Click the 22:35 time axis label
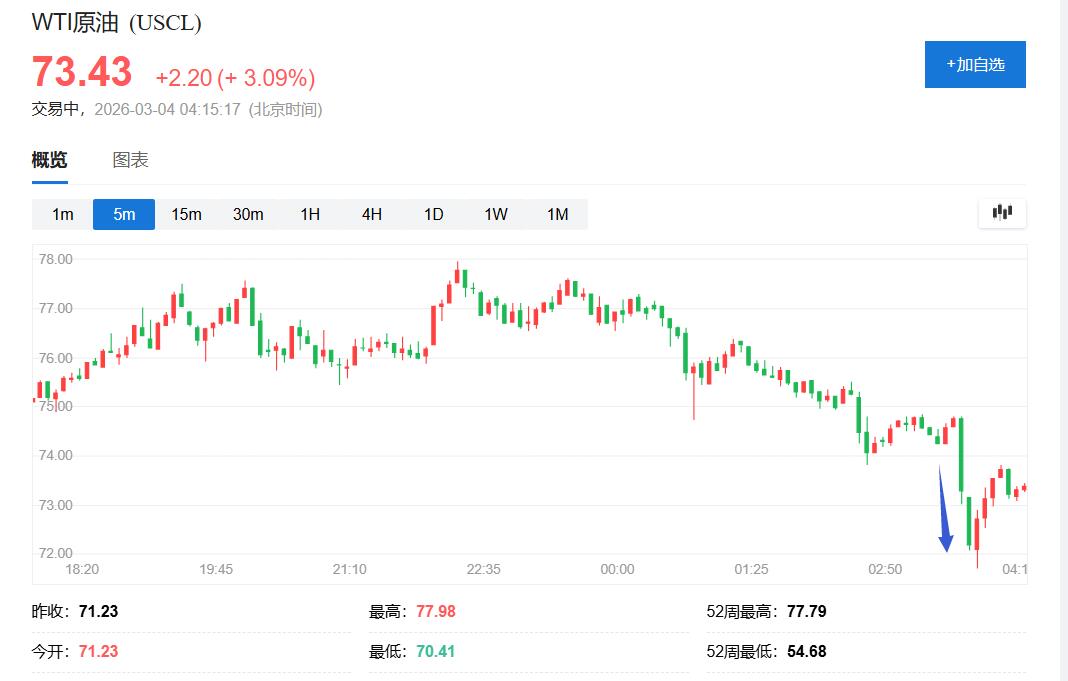Screen dimensions: 1068x681 pyautogui.click(x=484, y=569)
